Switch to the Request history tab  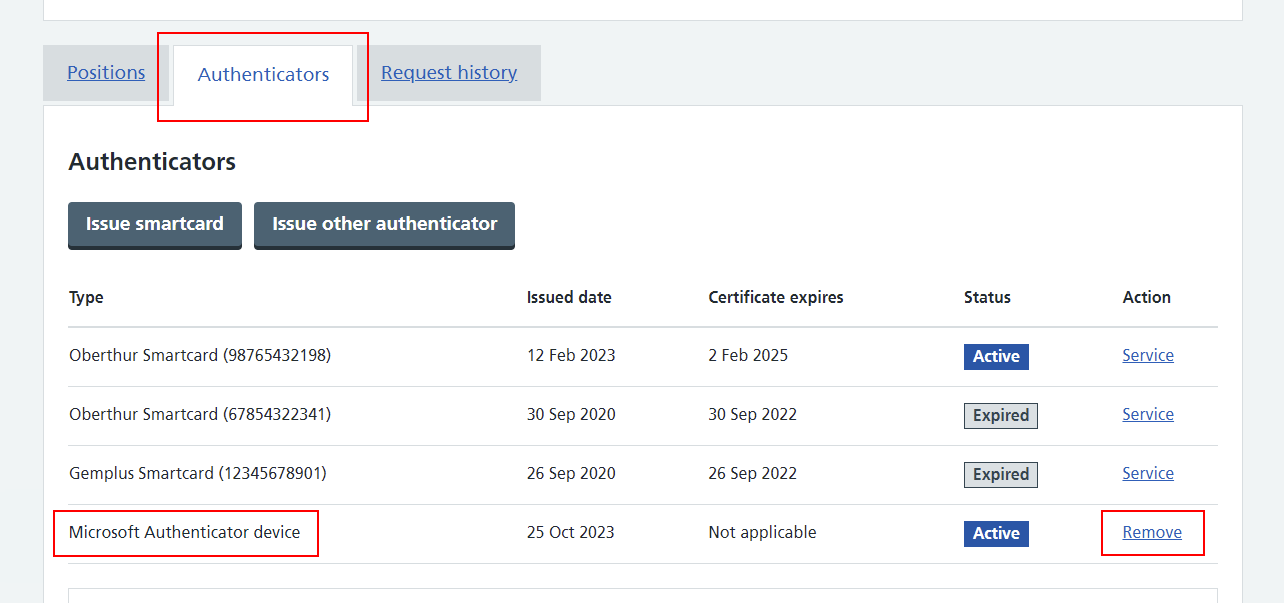pos(449,73)
